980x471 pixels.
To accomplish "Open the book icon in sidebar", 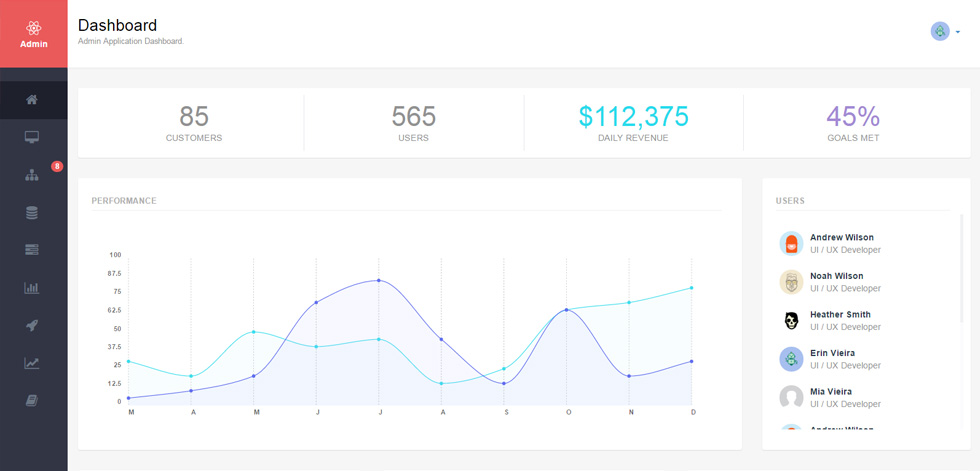I will (x=32, y=400).
